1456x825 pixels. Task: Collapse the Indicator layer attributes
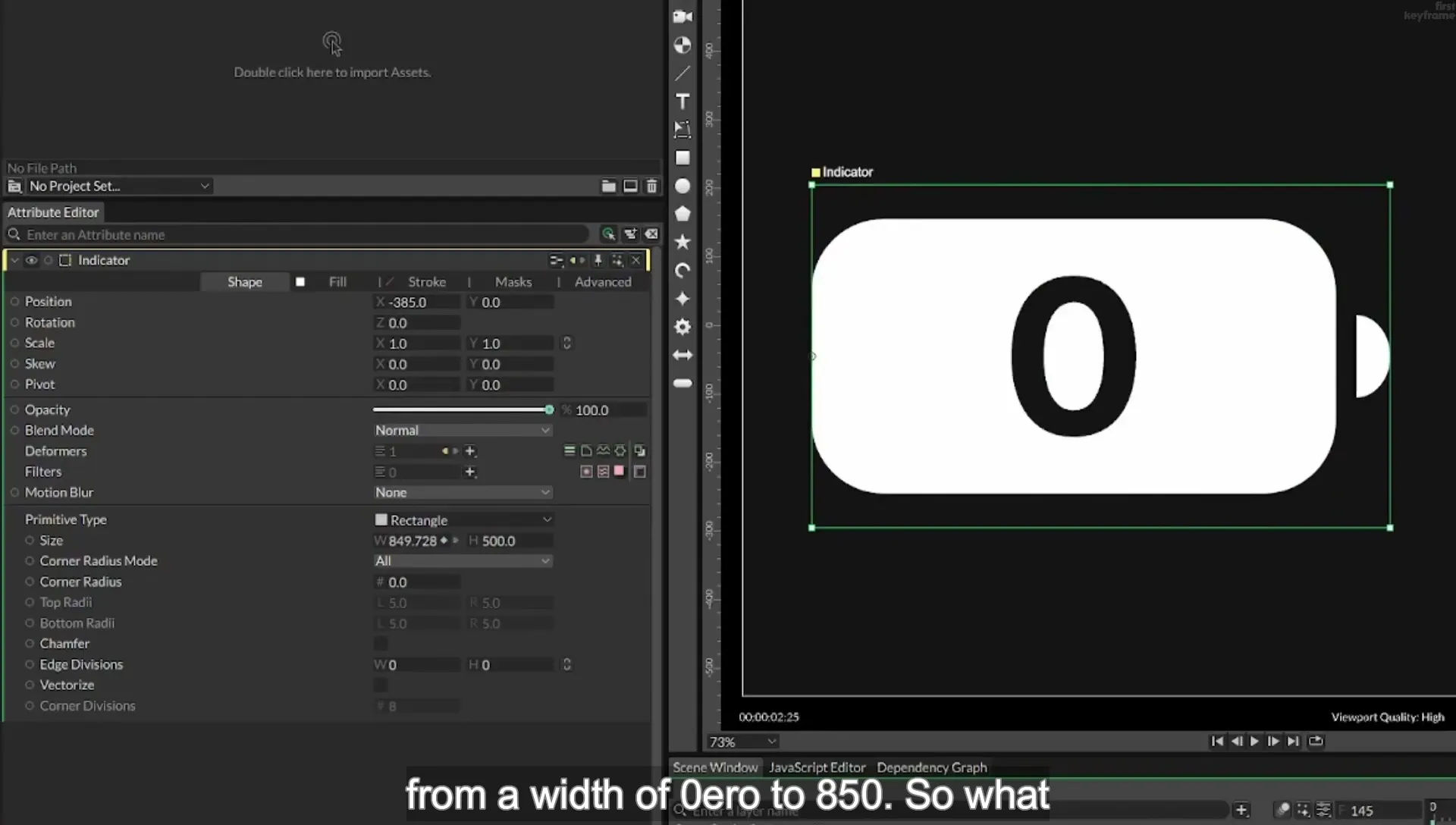click(14, 260)
